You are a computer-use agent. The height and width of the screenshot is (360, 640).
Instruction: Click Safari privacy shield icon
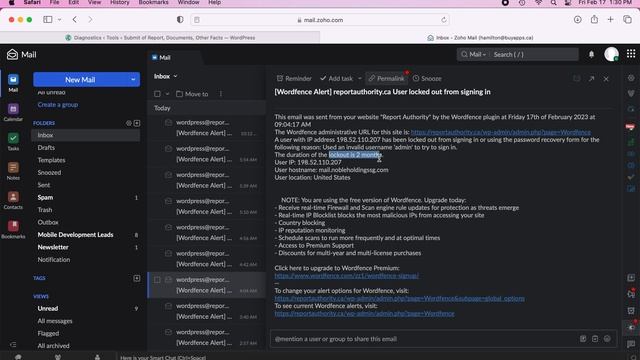180,20
